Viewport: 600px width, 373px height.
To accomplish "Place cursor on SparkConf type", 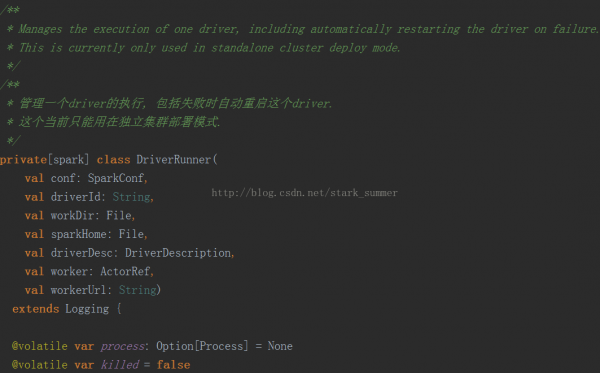I will [x=116, y=178].
